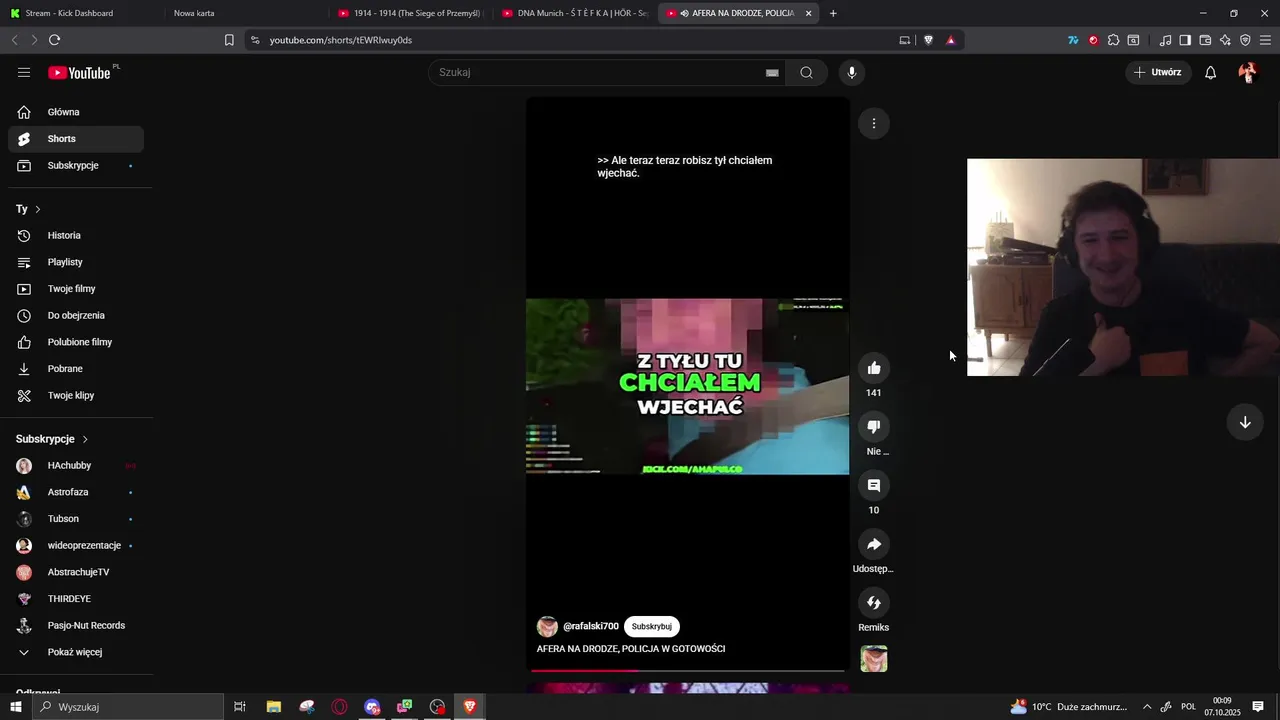This screenshot has height=720, width=1280.
Task: Open a new browser tab
Action: [x=833, y=13]
